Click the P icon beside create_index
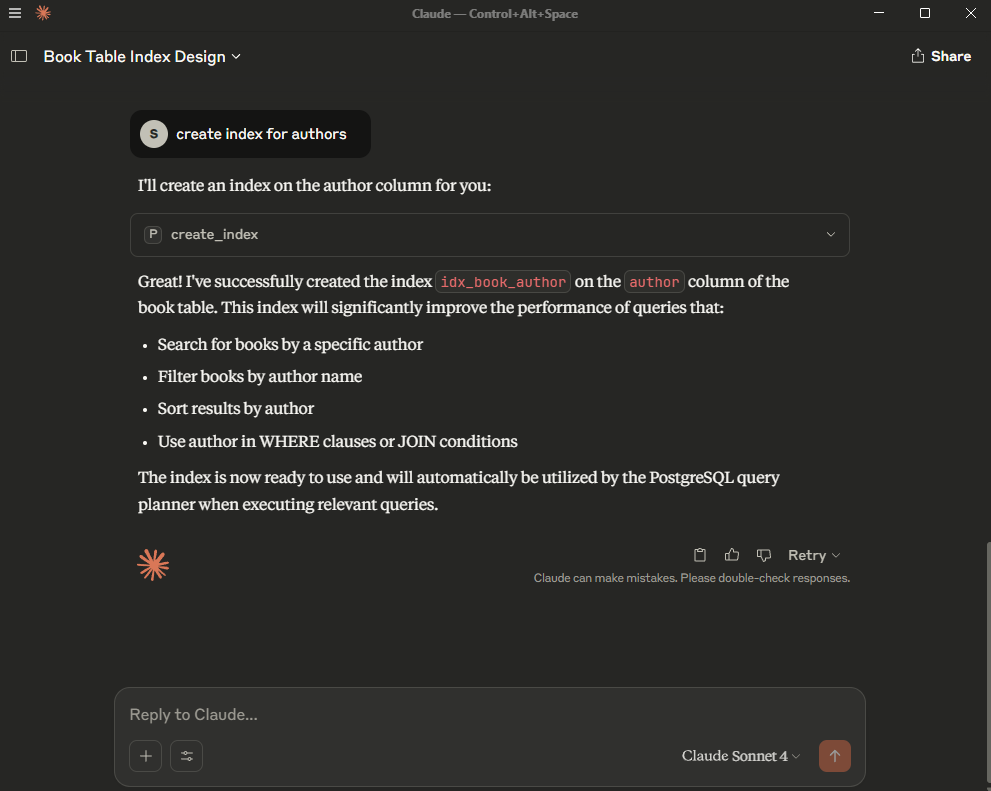 click(153, 234)
